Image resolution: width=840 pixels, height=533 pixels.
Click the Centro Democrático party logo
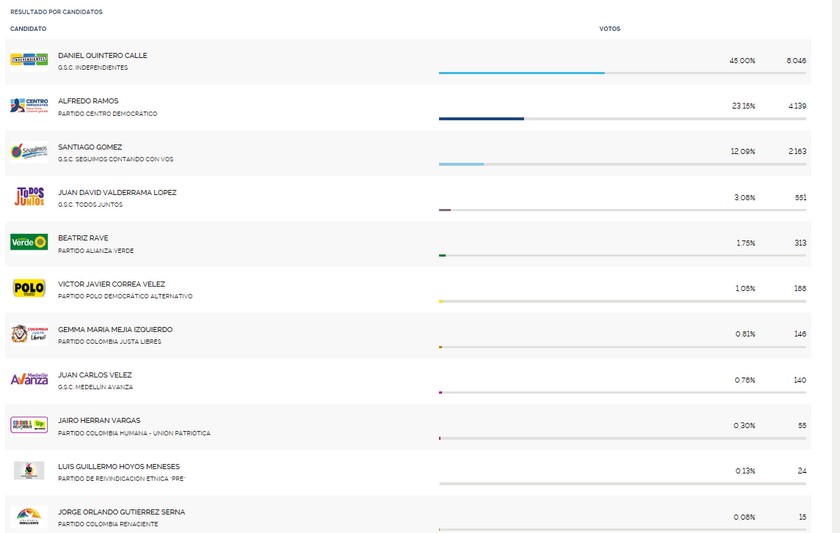28,105
